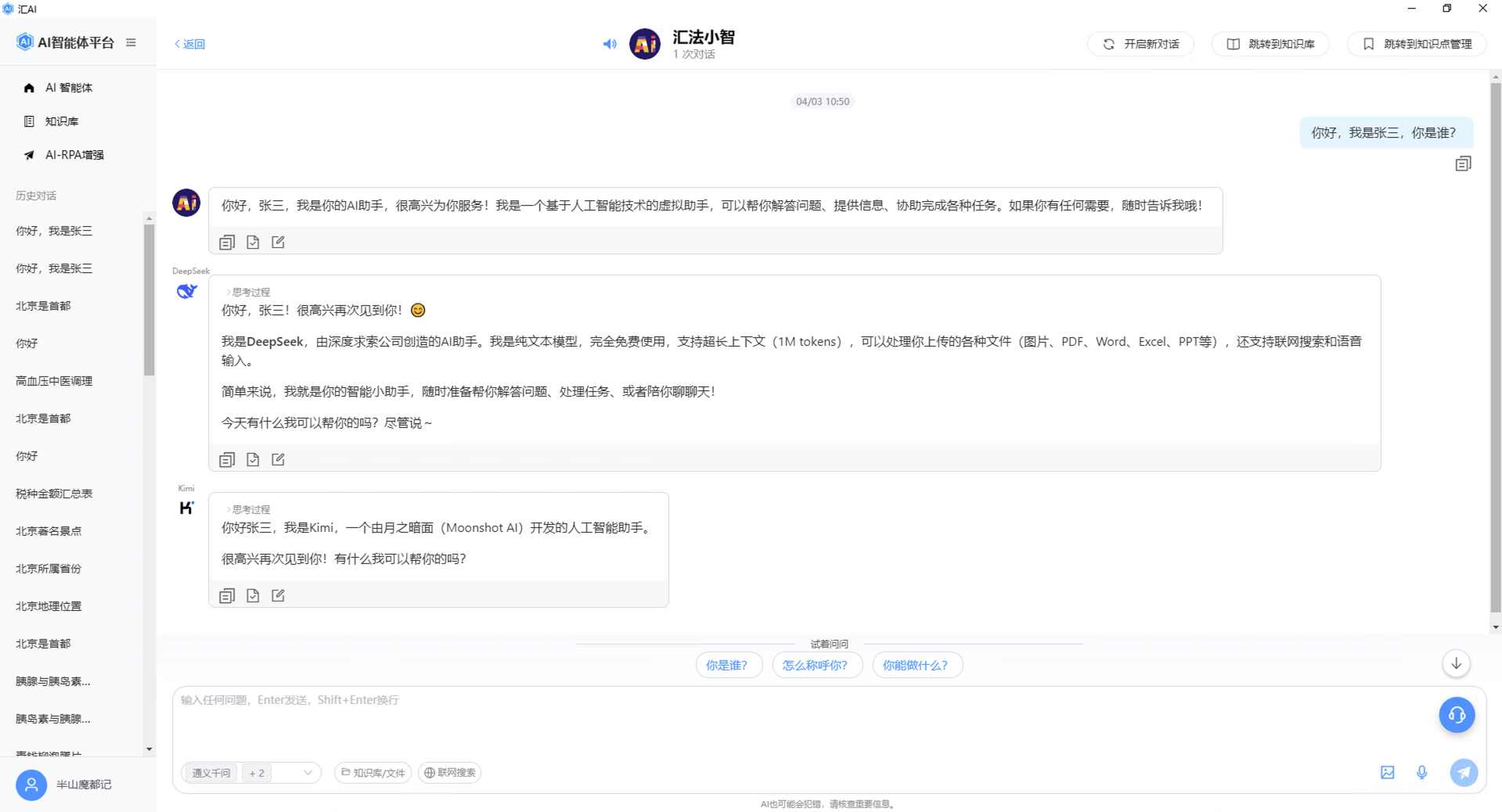Toggle the sidebar hamburger menu

point(131,42)
